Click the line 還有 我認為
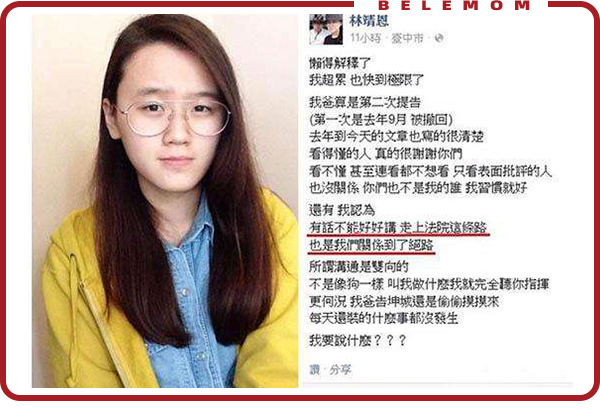The height and width of the screenshot is (409, 600). click(342, 210)
